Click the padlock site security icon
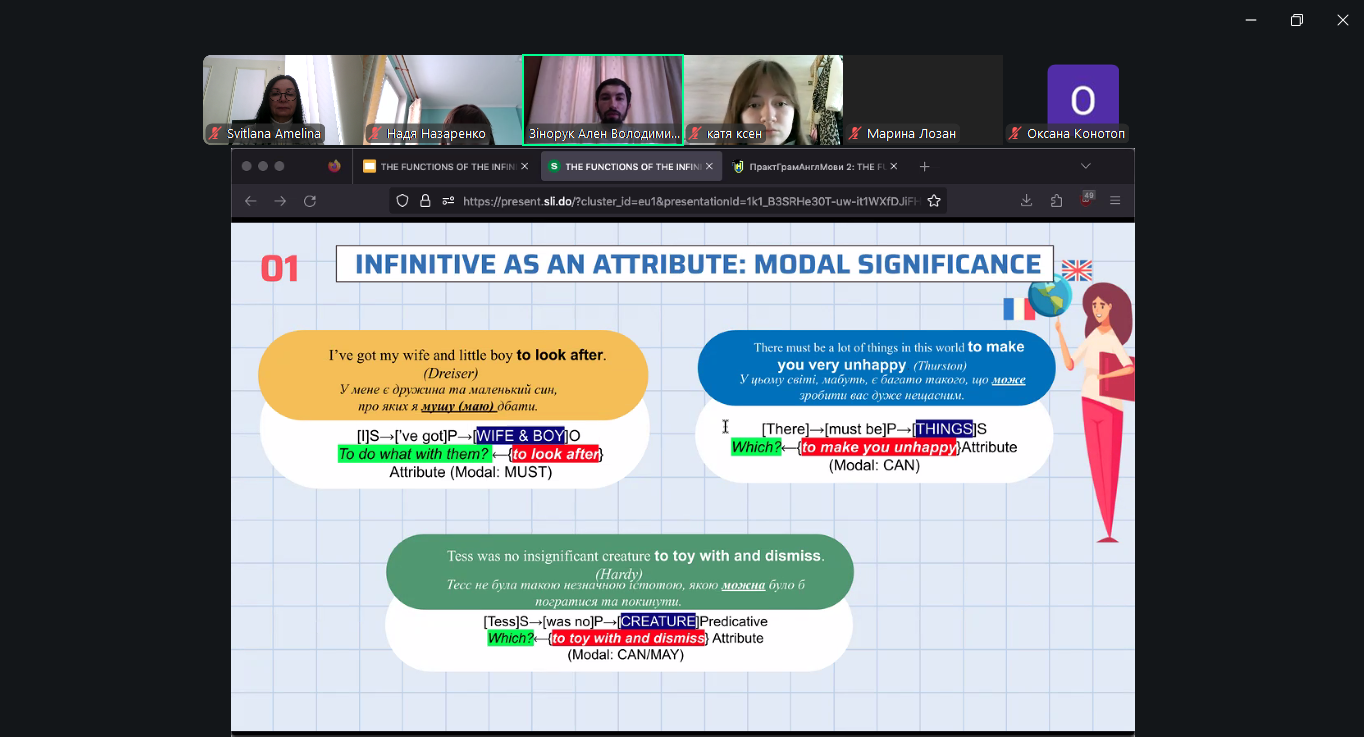 point(425,201)
